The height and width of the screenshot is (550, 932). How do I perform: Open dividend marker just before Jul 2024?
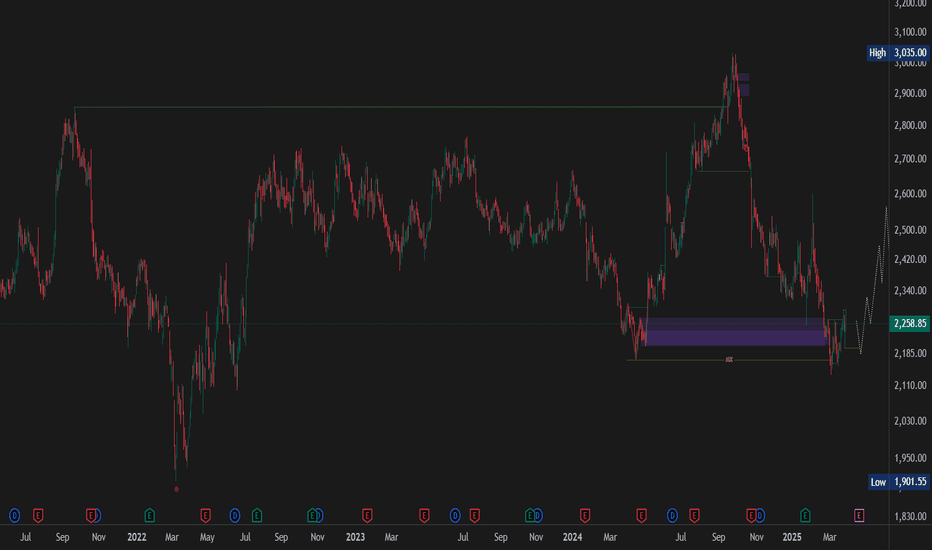pyautogui.click(x=672, y=516)
